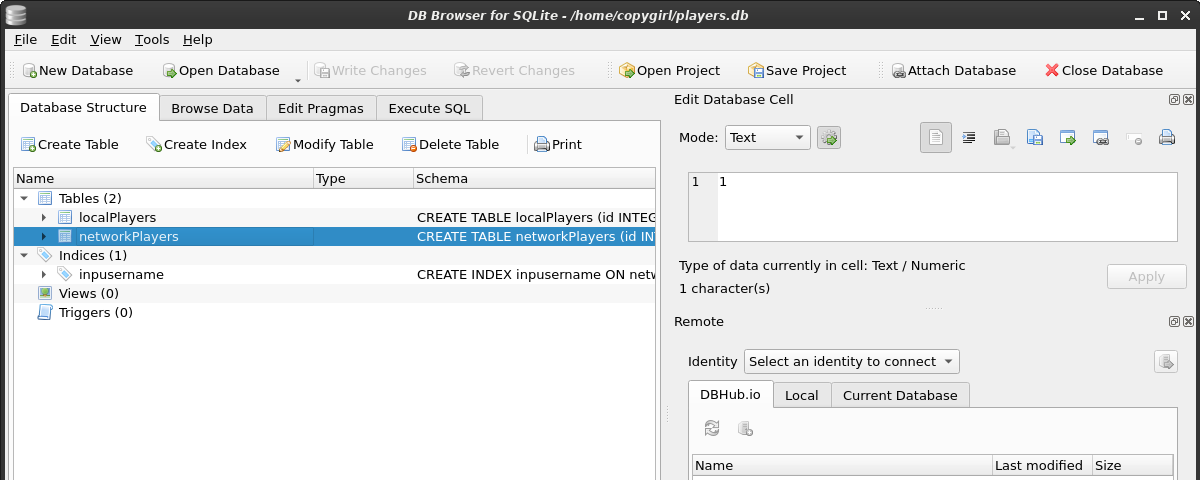Collapse the Indices (1) tree group
This screenshot has width=1200, height=480.
click(24, 256)
